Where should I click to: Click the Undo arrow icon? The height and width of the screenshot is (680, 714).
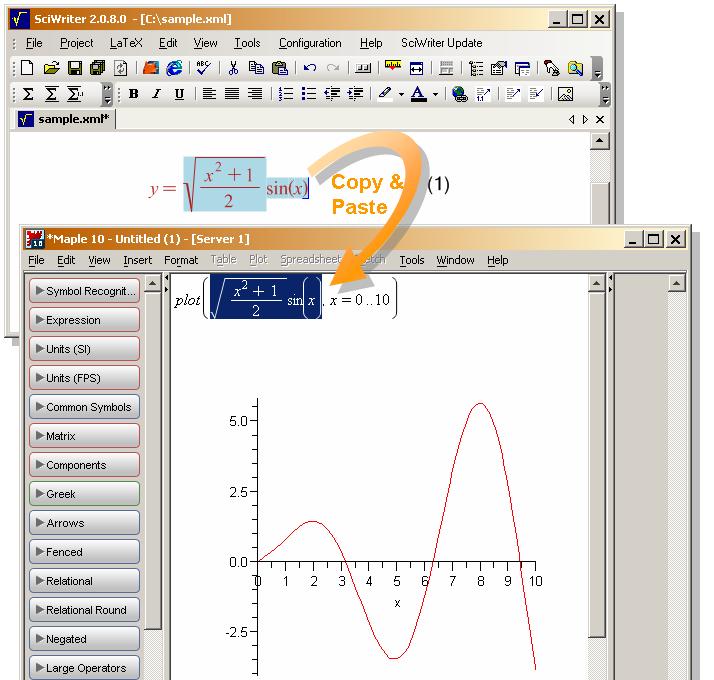pyautogui.click(x=310, y=69)
